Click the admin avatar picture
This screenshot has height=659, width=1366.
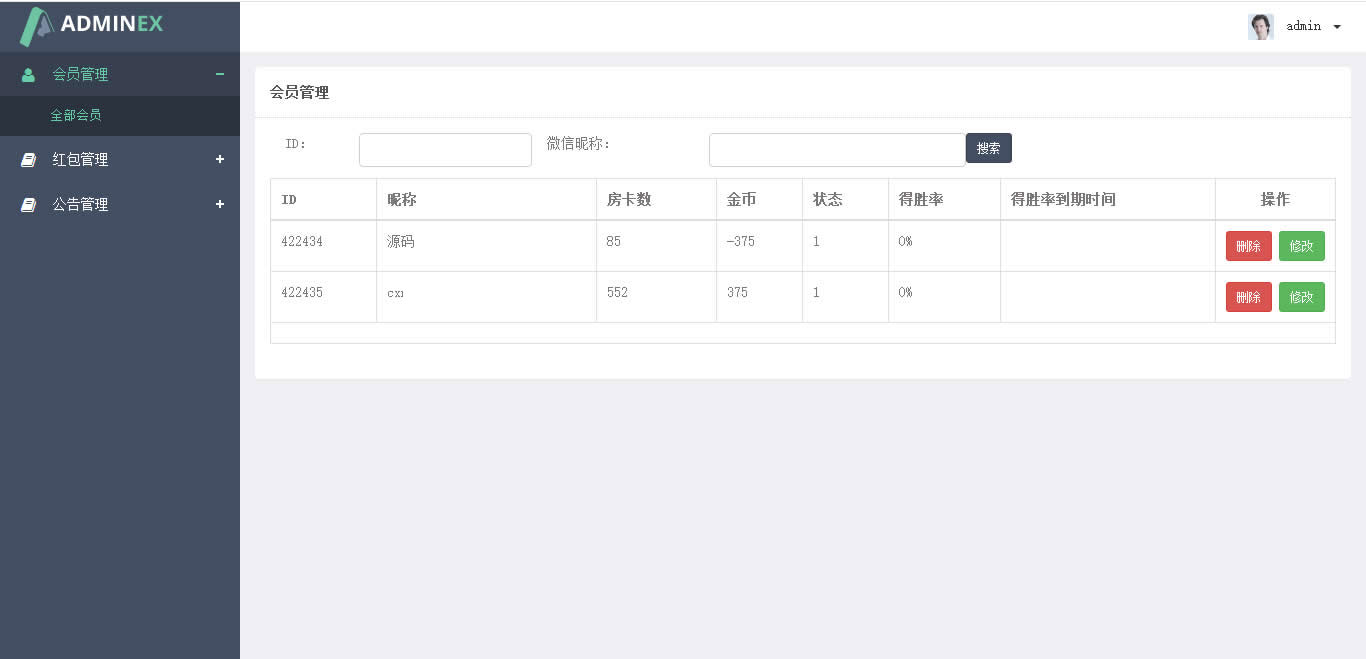(x=1260, y=26)
